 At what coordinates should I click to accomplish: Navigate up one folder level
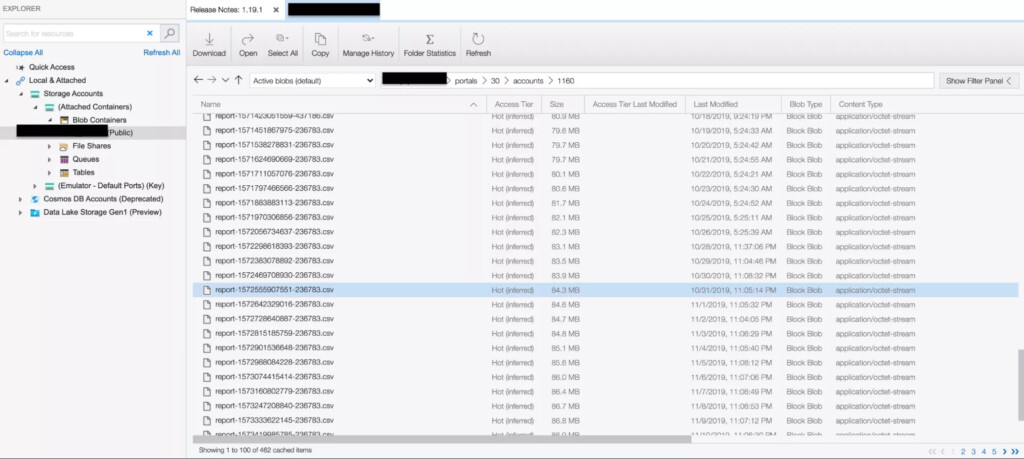(x=238, y=80)
